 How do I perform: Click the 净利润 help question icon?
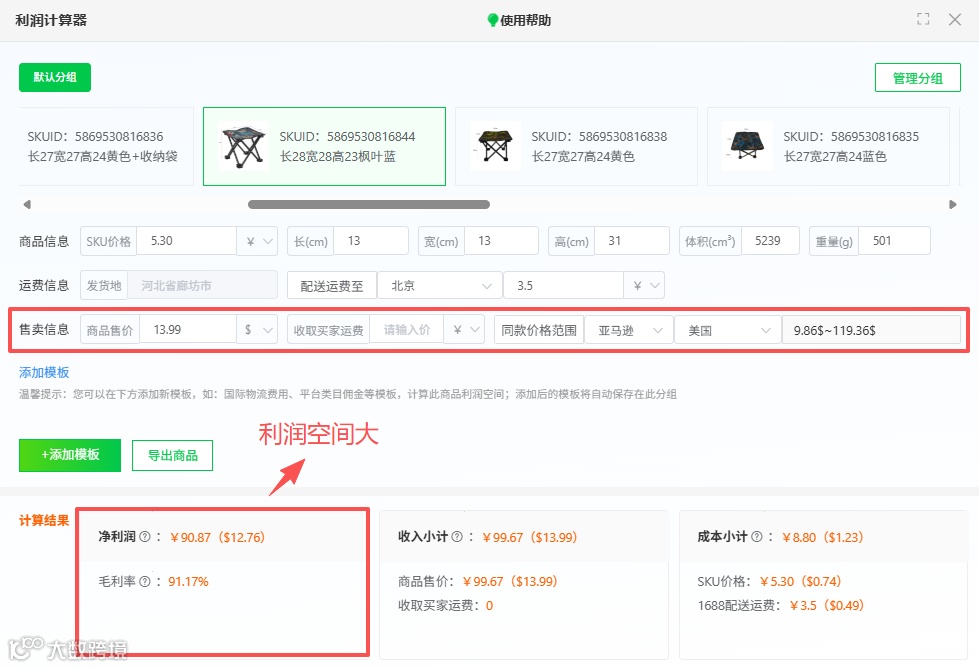[x=145, y=537]
